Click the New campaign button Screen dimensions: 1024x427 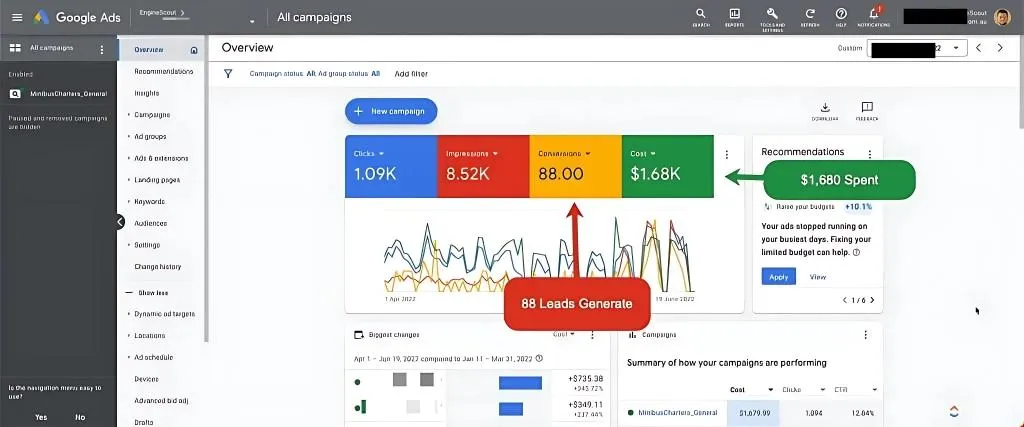(391, 112)
